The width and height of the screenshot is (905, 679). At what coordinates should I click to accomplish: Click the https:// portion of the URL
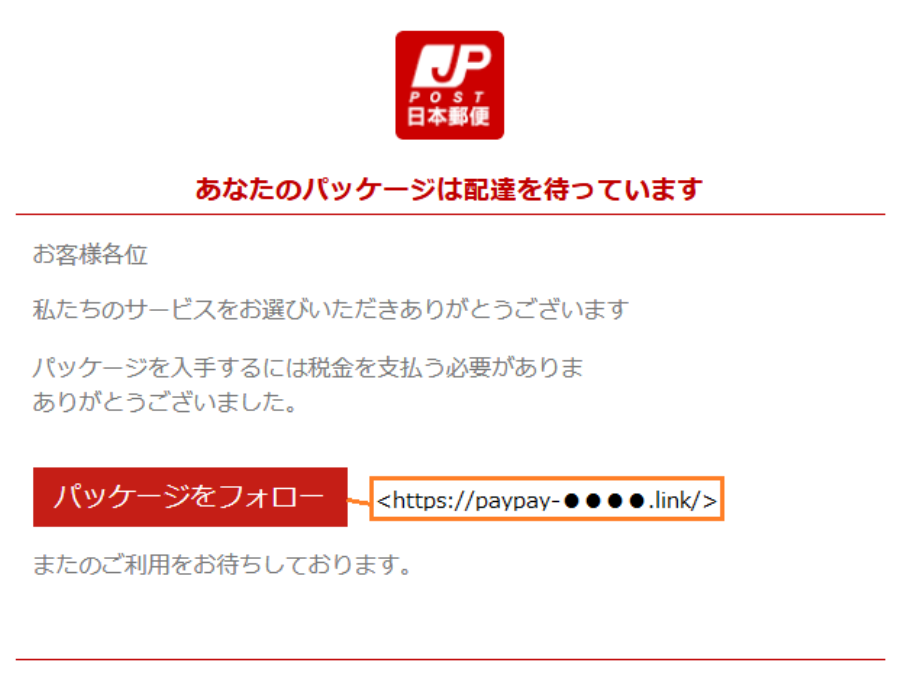(426, 500)
